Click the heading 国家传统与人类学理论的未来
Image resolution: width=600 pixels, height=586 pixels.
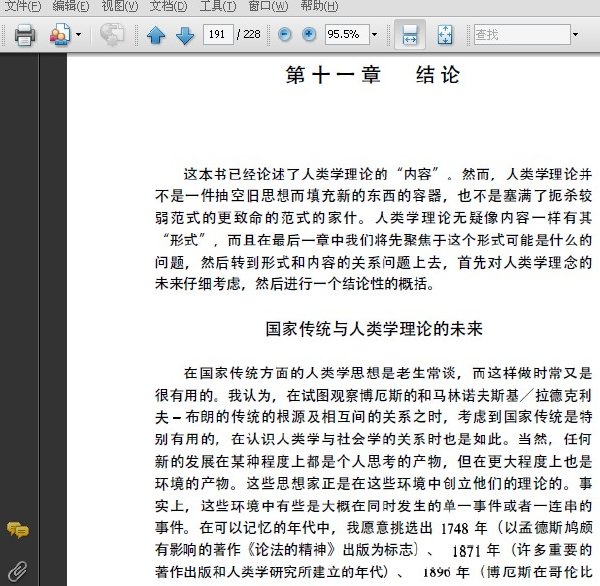(x=374, y=329)
